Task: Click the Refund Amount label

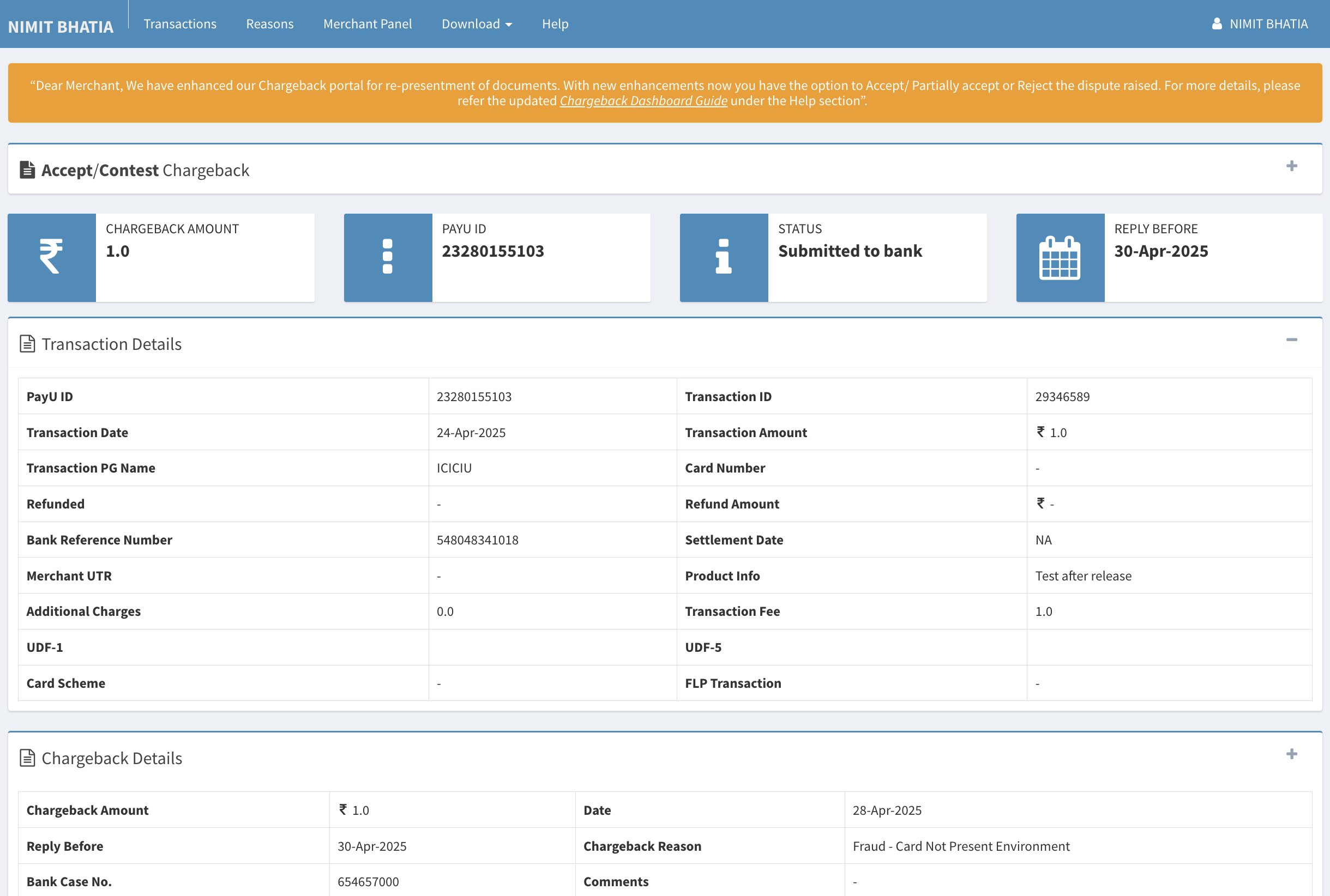Action: [732, 504]
